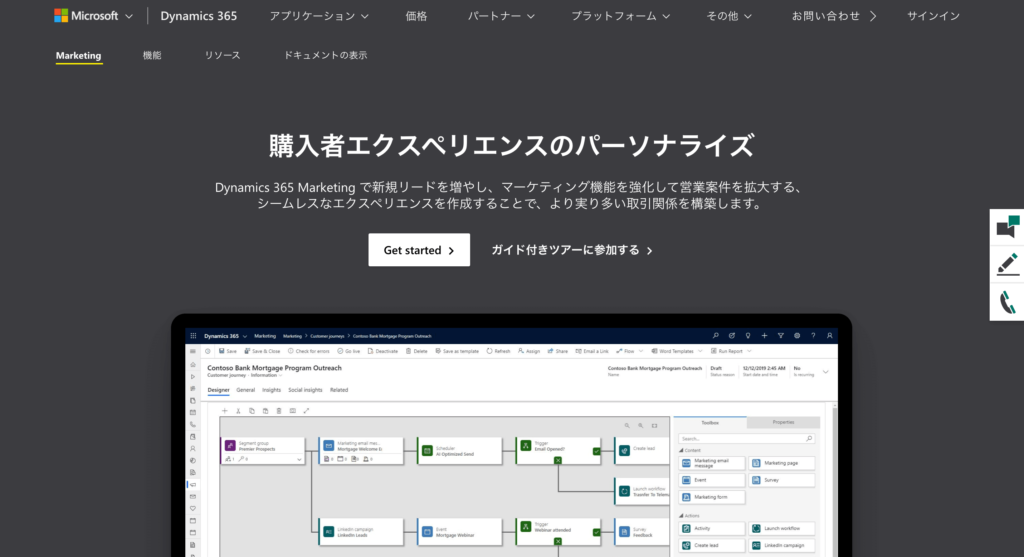Select the Marketing sub-navigation tab
This screenshot has width=1024, height=557.
pos(78,56)
